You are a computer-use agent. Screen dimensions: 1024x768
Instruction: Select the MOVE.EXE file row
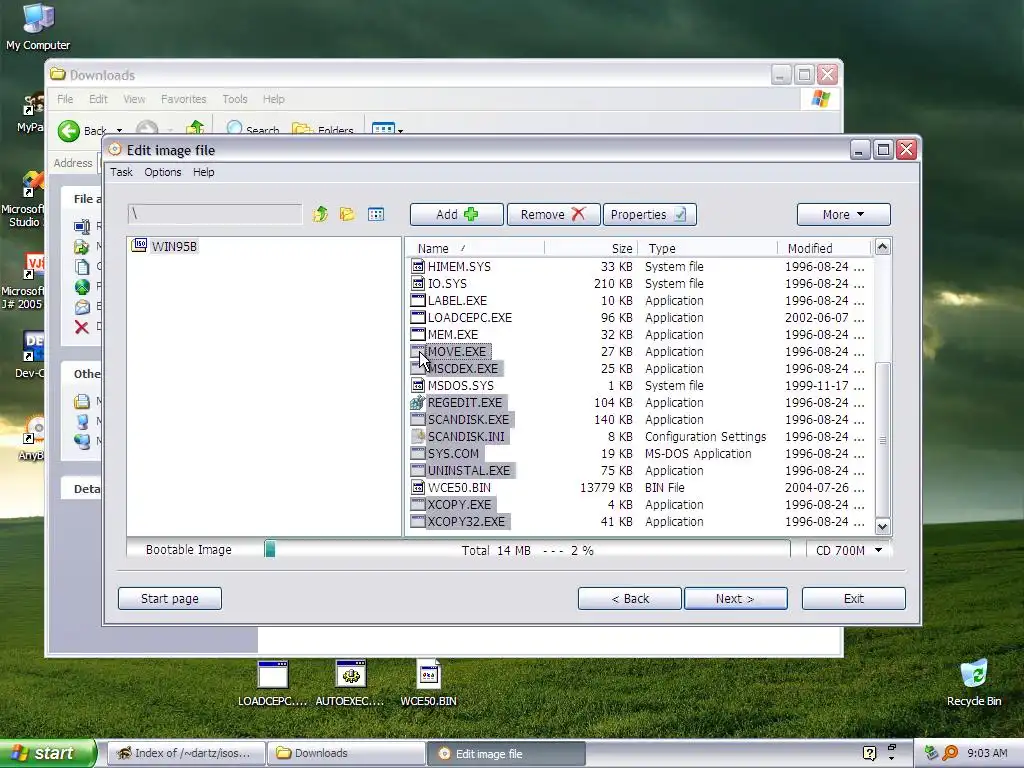point(638,351)
